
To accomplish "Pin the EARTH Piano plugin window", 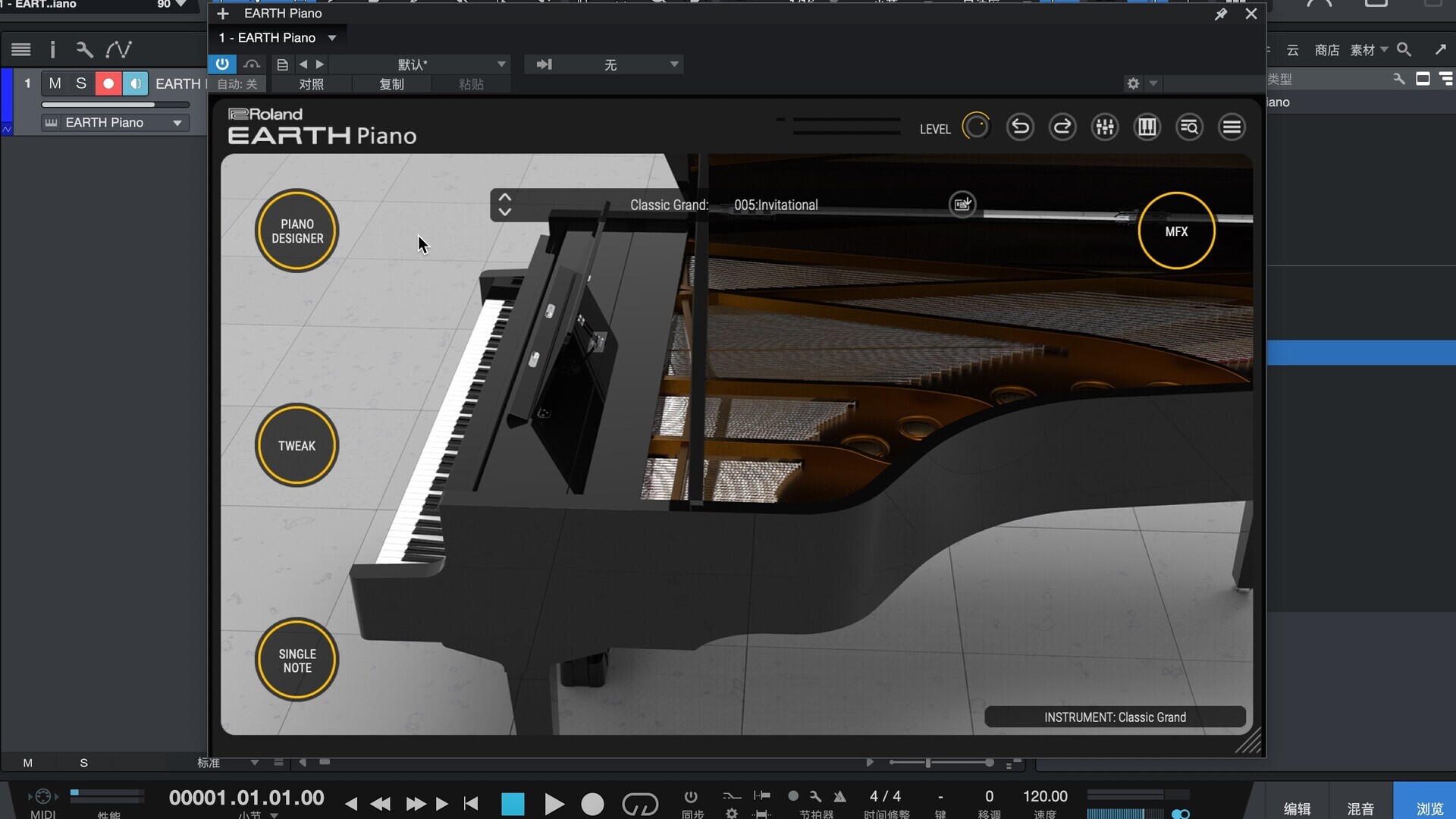I will [x=1221, y=14].
